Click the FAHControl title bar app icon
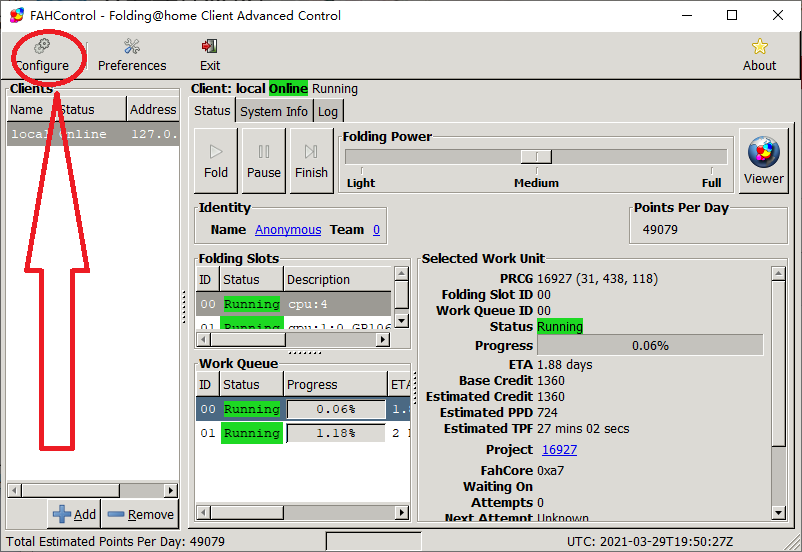The height and width of the screenshot is (552, 802). (x=17, y=15)
